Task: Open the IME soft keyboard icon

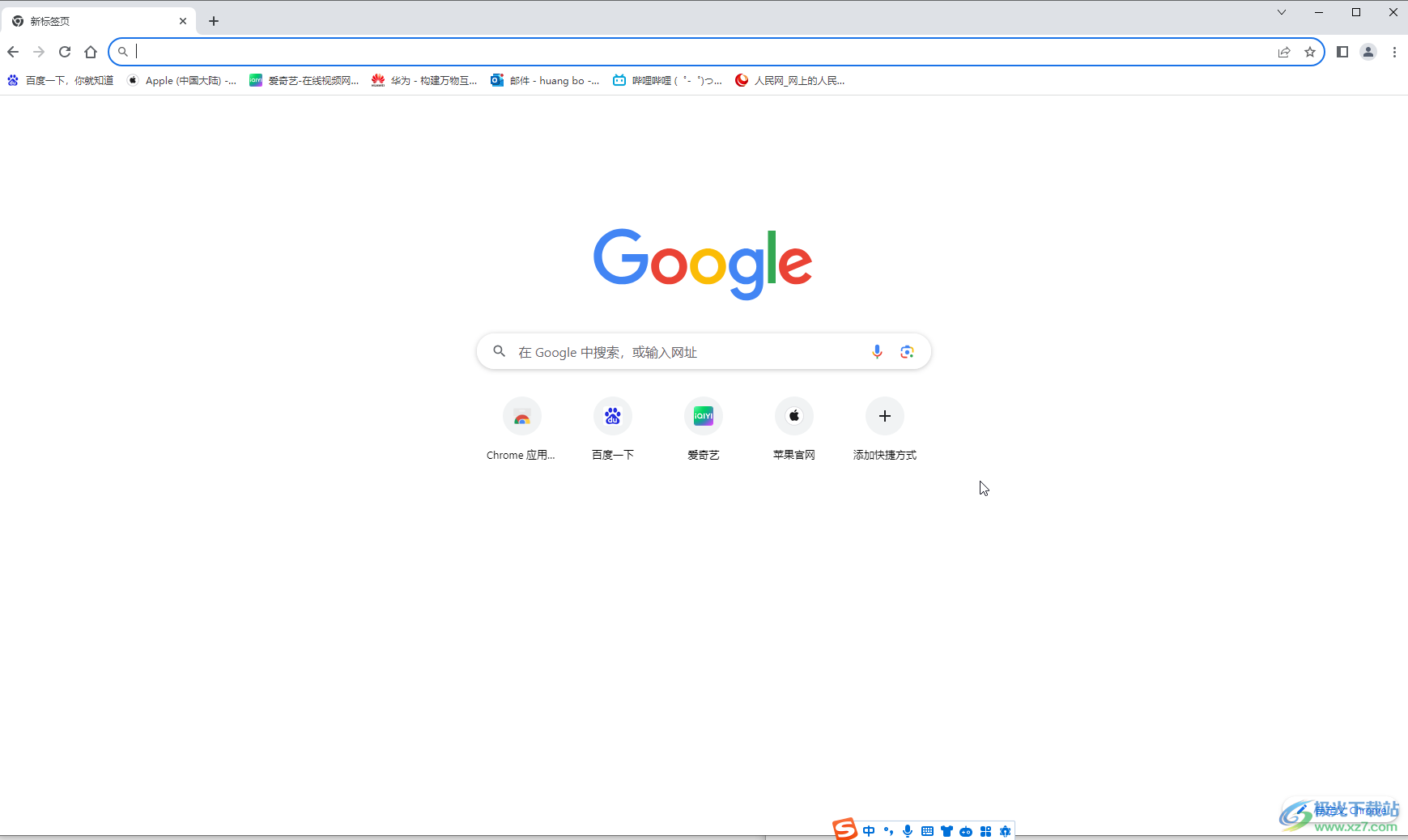Action: (x=927, y=831)
